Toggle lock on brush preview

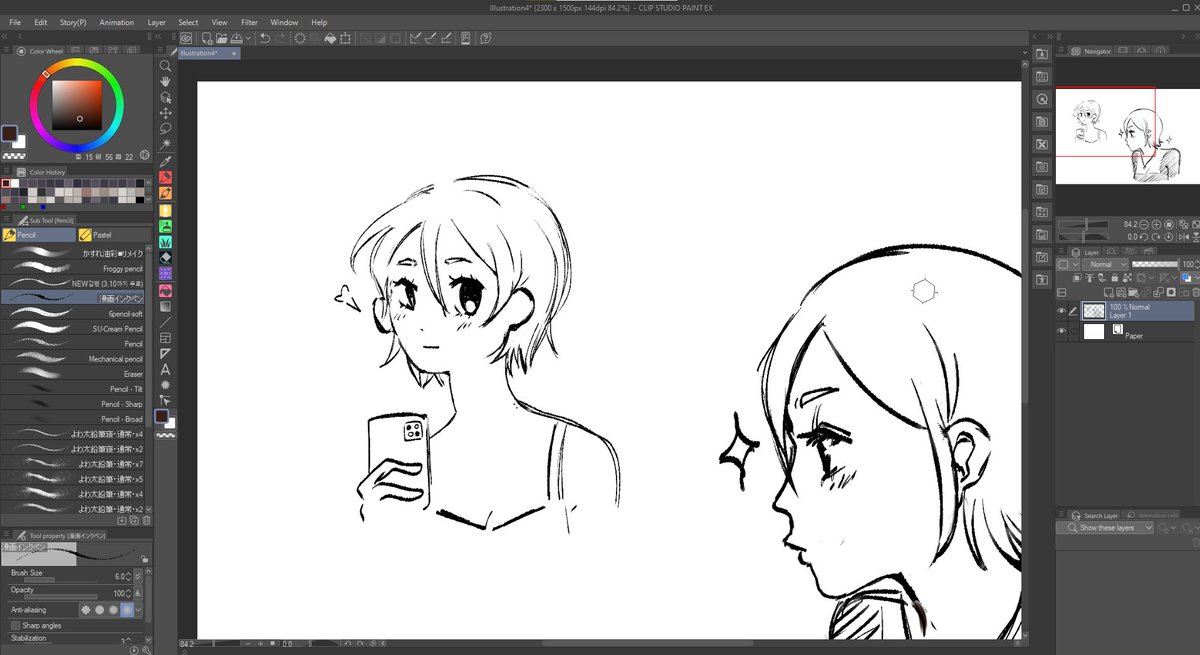[x=145, y=560]
